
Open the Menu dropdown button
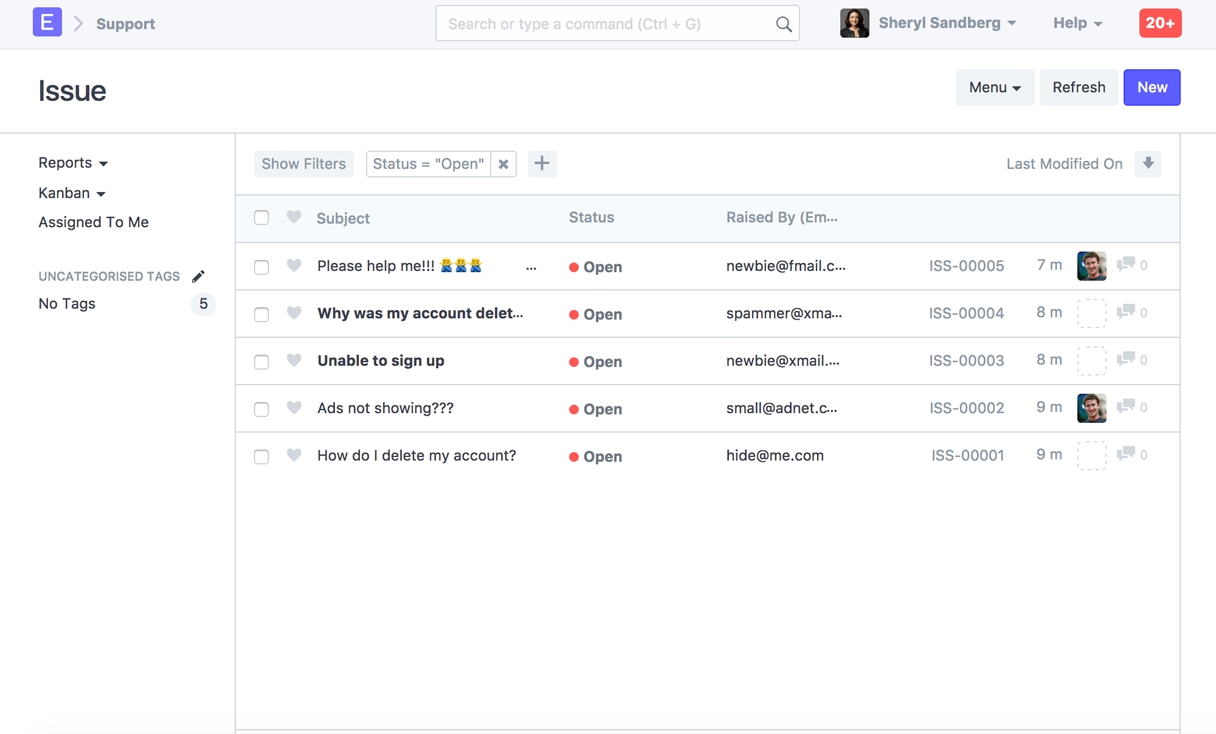pos(994,88)
